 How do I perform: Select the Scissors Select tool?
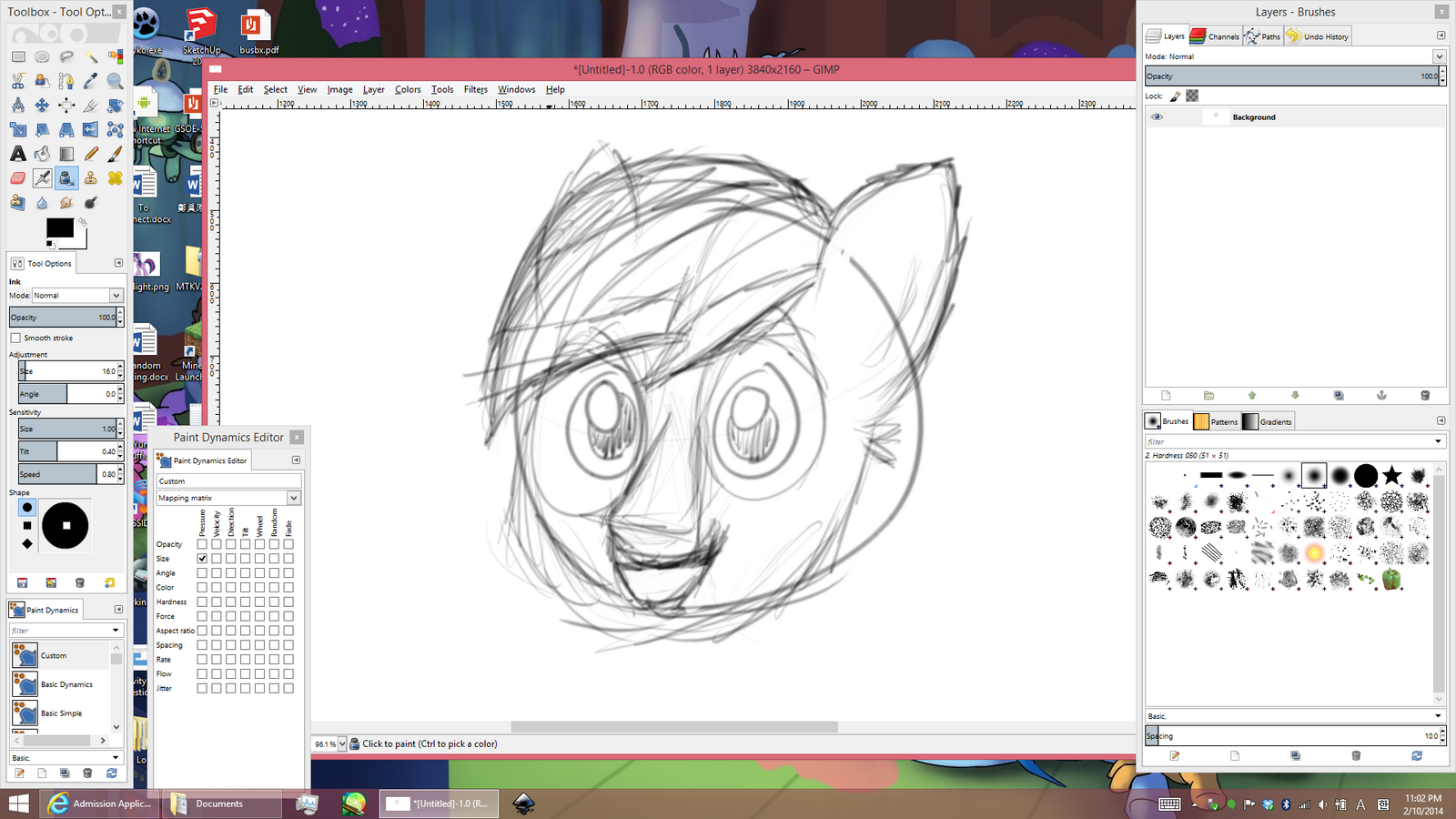click(x=18, y=81)
